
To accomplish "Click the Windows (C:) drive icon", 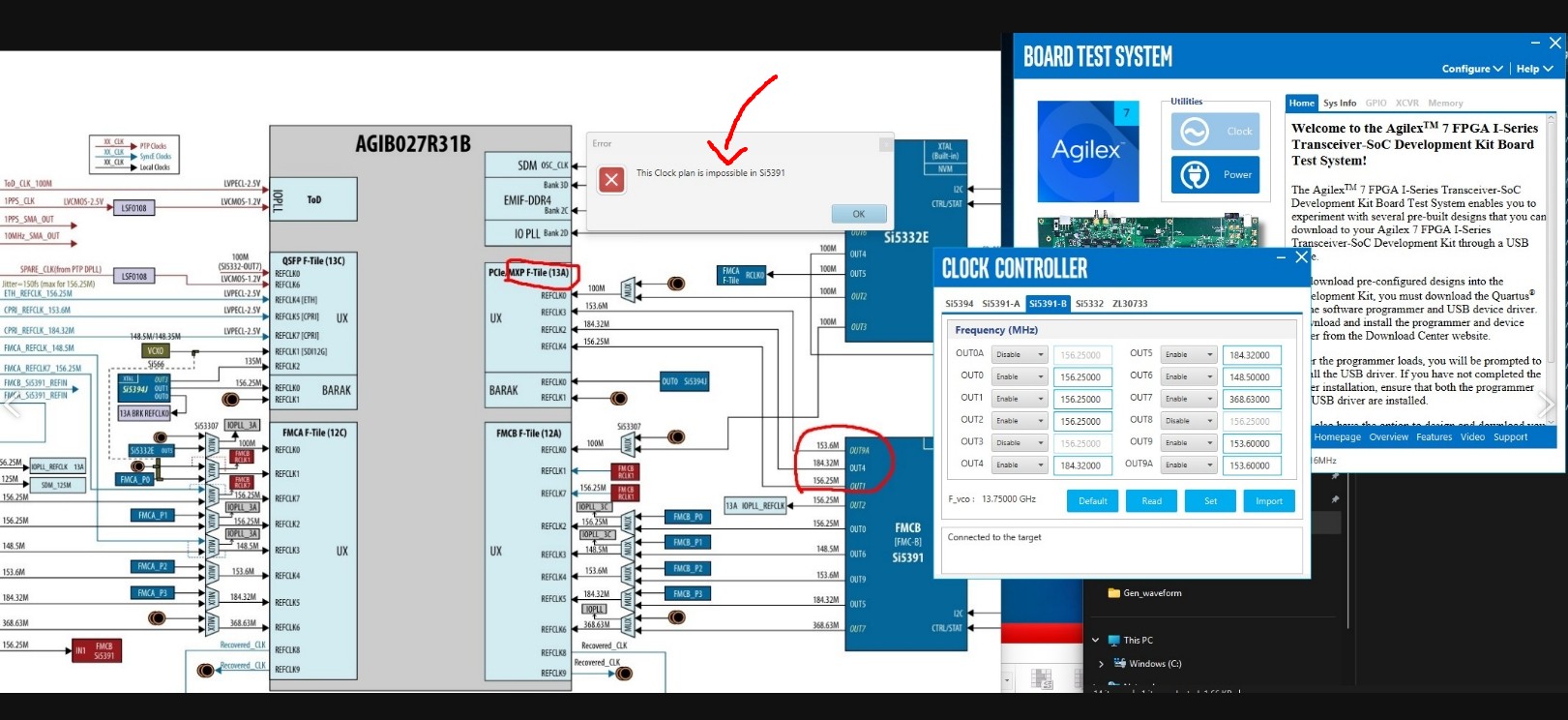I will click(1120, 664).
